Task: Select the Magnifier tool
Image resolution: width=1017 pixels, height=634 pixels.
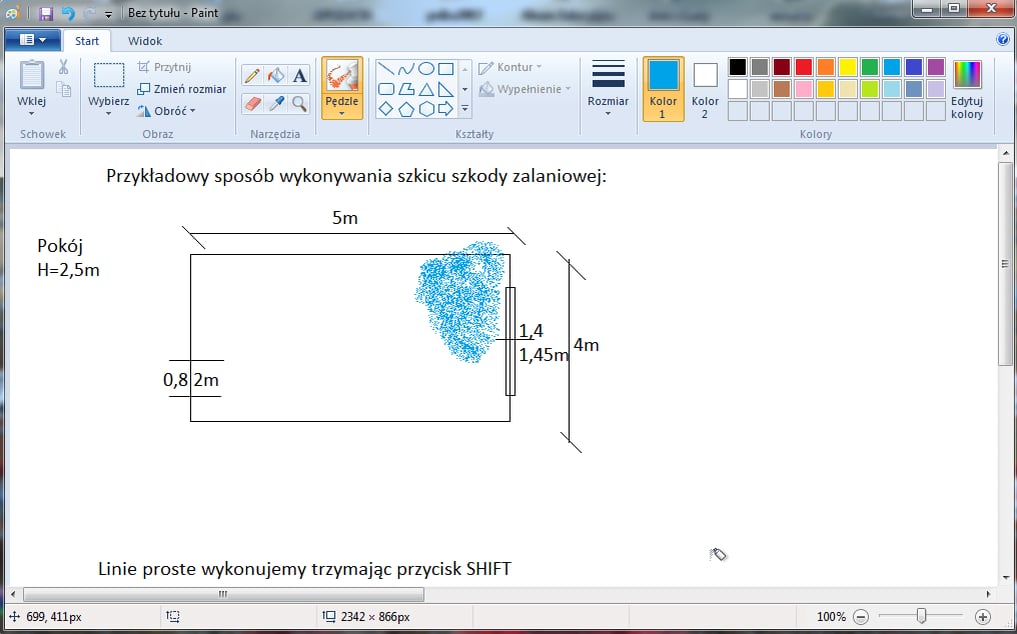Action: (x=299, y=103)
